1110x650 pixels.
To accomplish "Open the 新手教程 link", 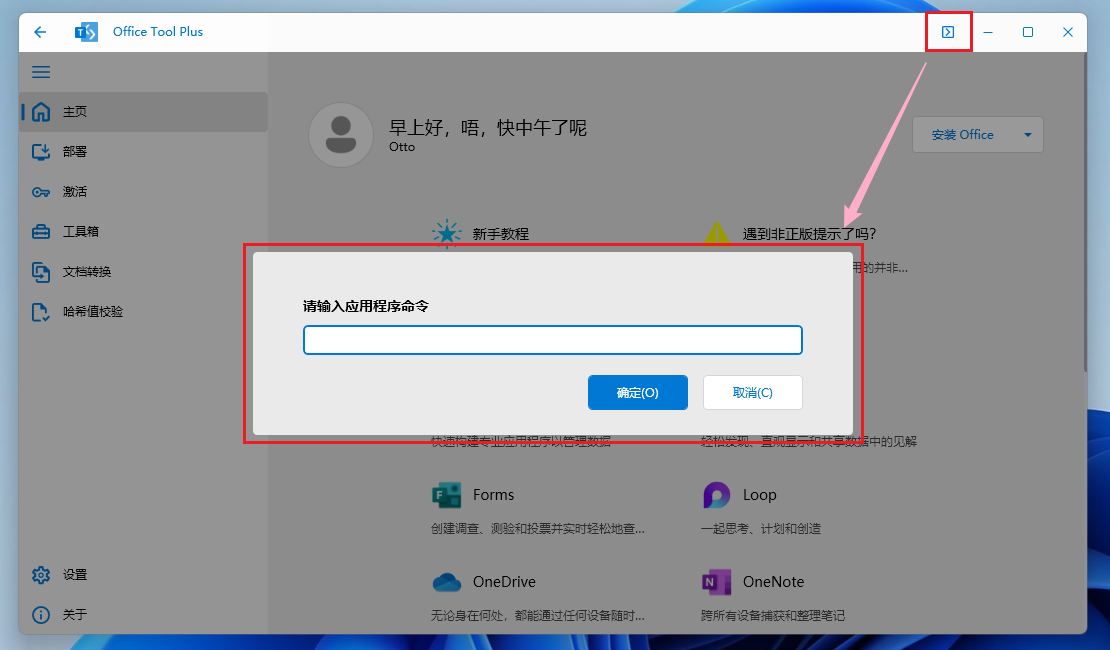I will tap(500, 234).
